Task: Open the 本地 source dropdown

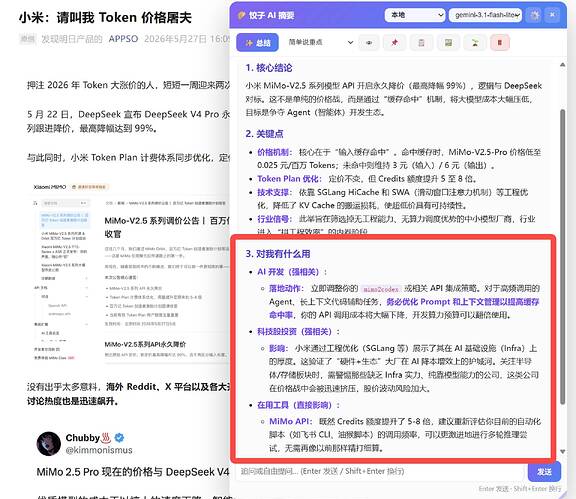Action: click(x=415, y=15)
